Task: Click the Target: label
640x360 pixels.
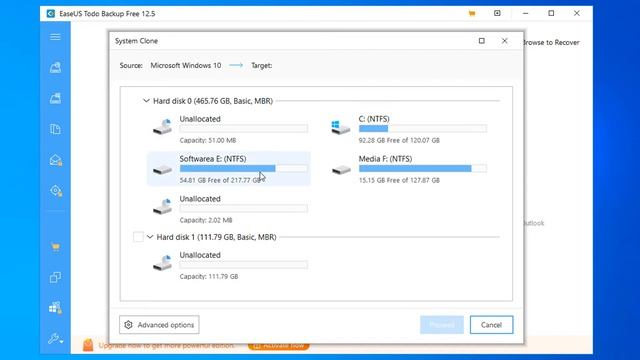Action: point(262,65)
